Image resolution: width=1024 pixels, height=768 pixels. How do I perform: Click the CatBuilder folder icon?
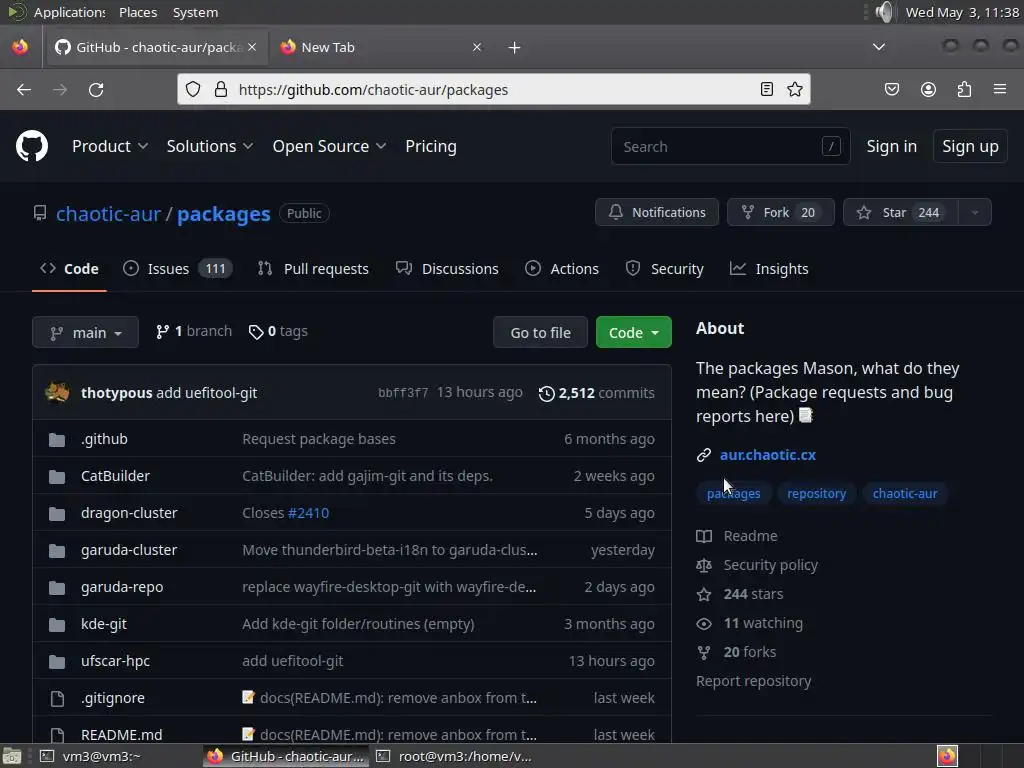pyautogui.click(x=57, y=477)
